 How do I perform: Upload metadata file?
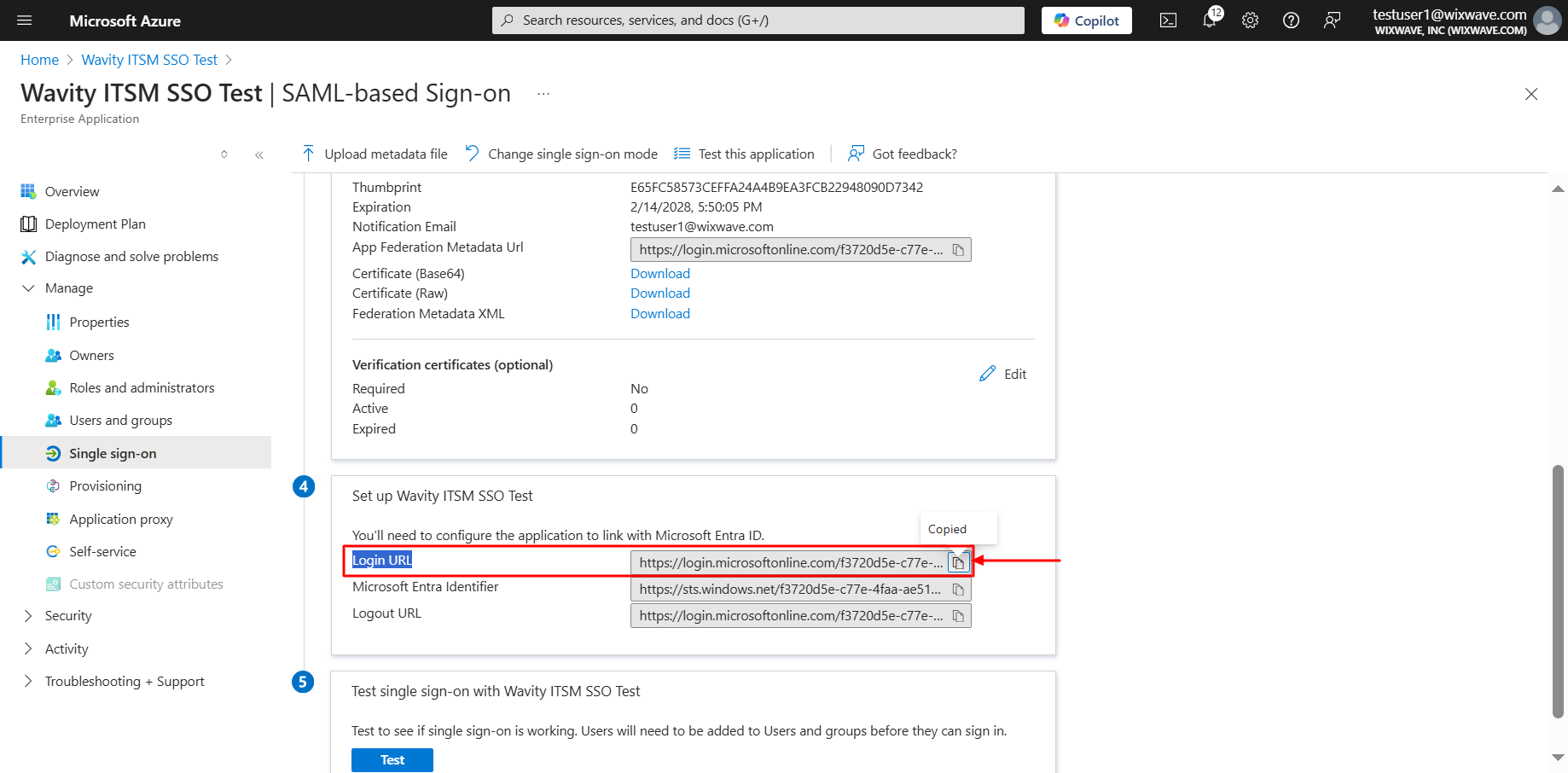pyautogui.click(x=375, y=154)
